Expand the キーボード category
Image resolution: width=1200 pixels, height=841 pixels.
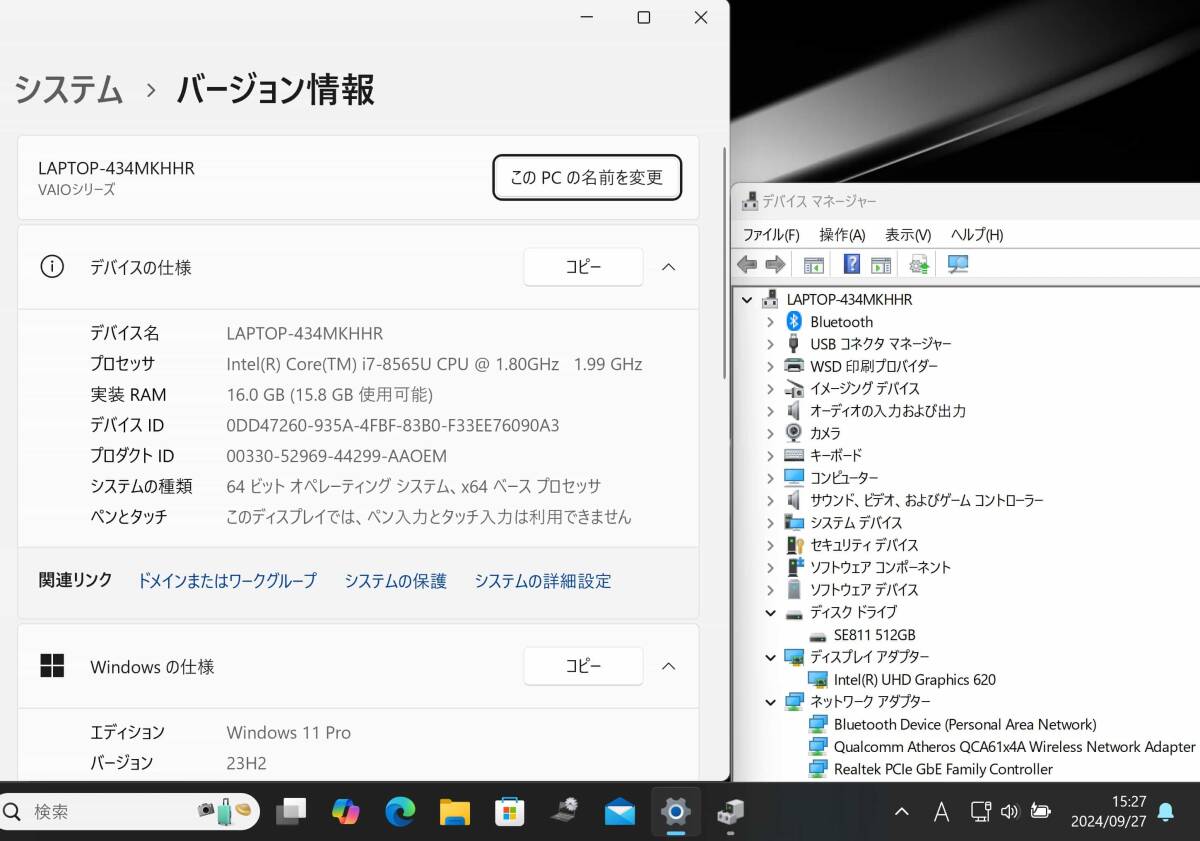click(x=770, y=455)
